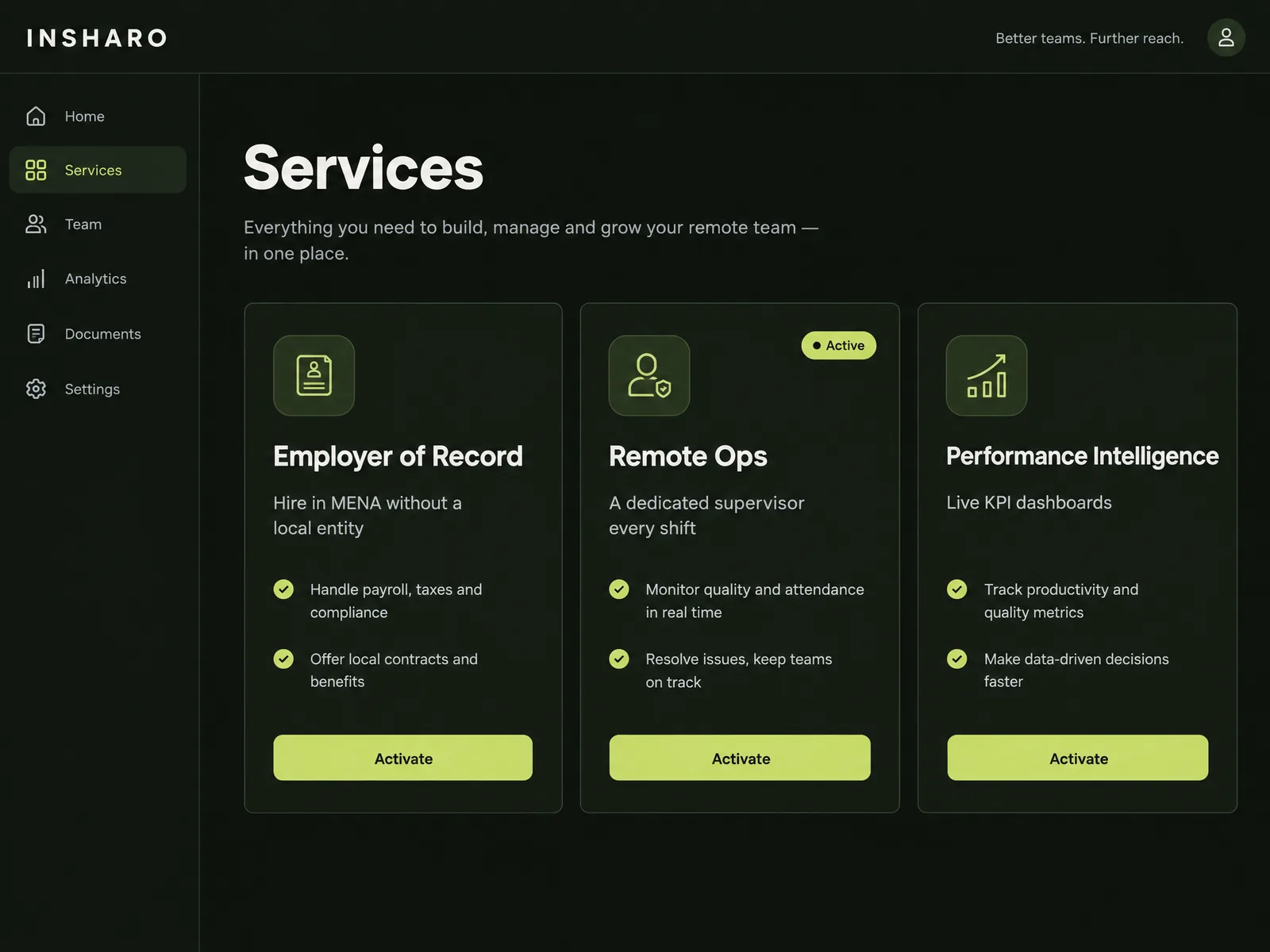Click checkmark beside Track productivity
This screenshot has width=1270, height=952.
coord(957,589)
